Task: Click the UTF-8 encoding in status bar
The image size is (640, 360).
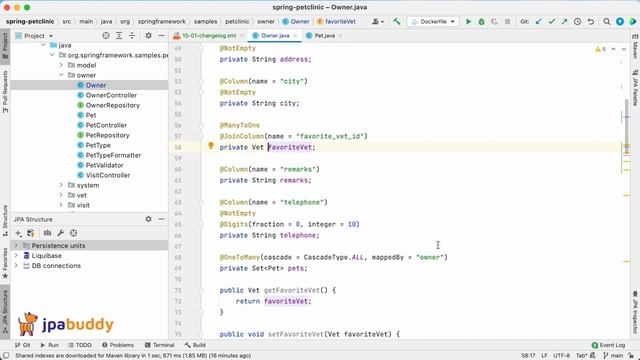Action: click(562, 356)
